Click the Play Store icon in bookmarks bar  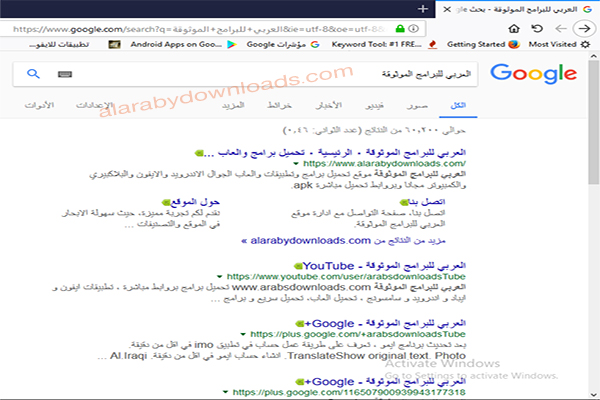pyautogui.click(x=231, y=44)
